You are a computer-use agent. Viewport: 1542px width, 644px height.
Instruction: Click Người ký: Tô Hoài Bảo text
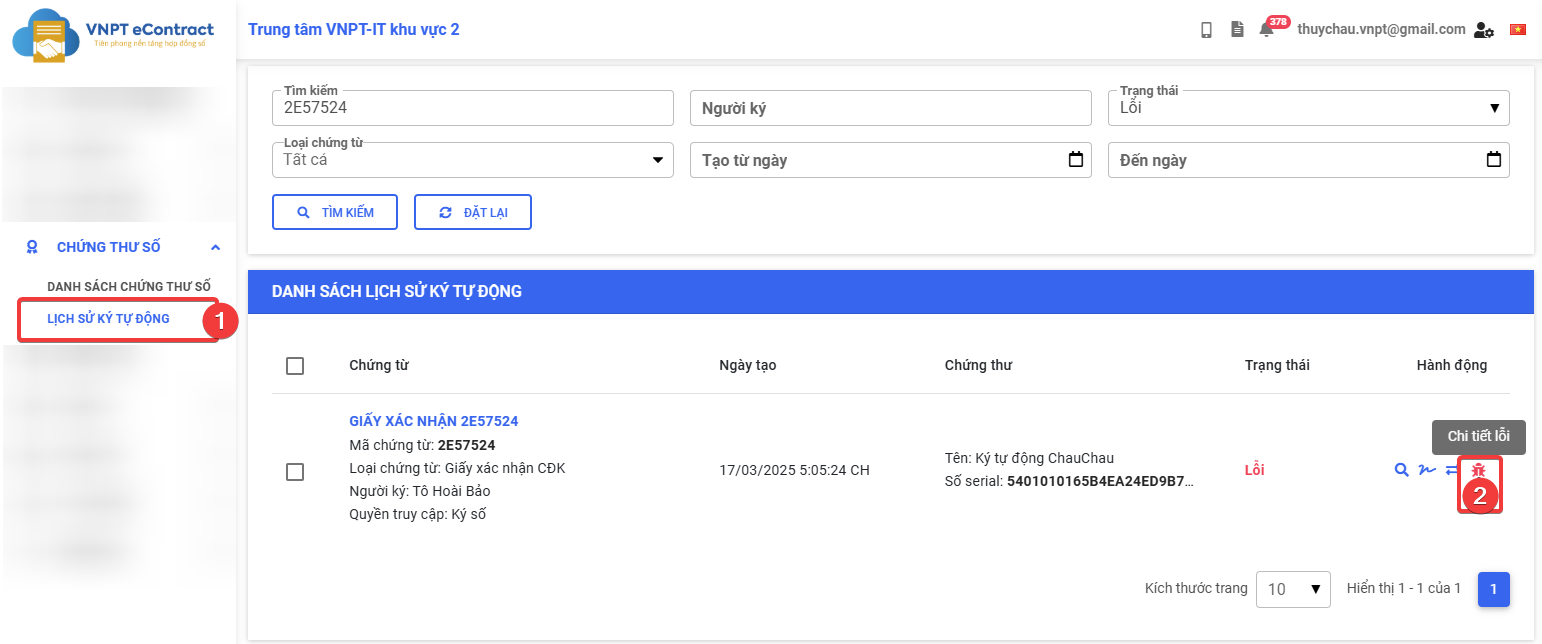(x=420, y=491)
